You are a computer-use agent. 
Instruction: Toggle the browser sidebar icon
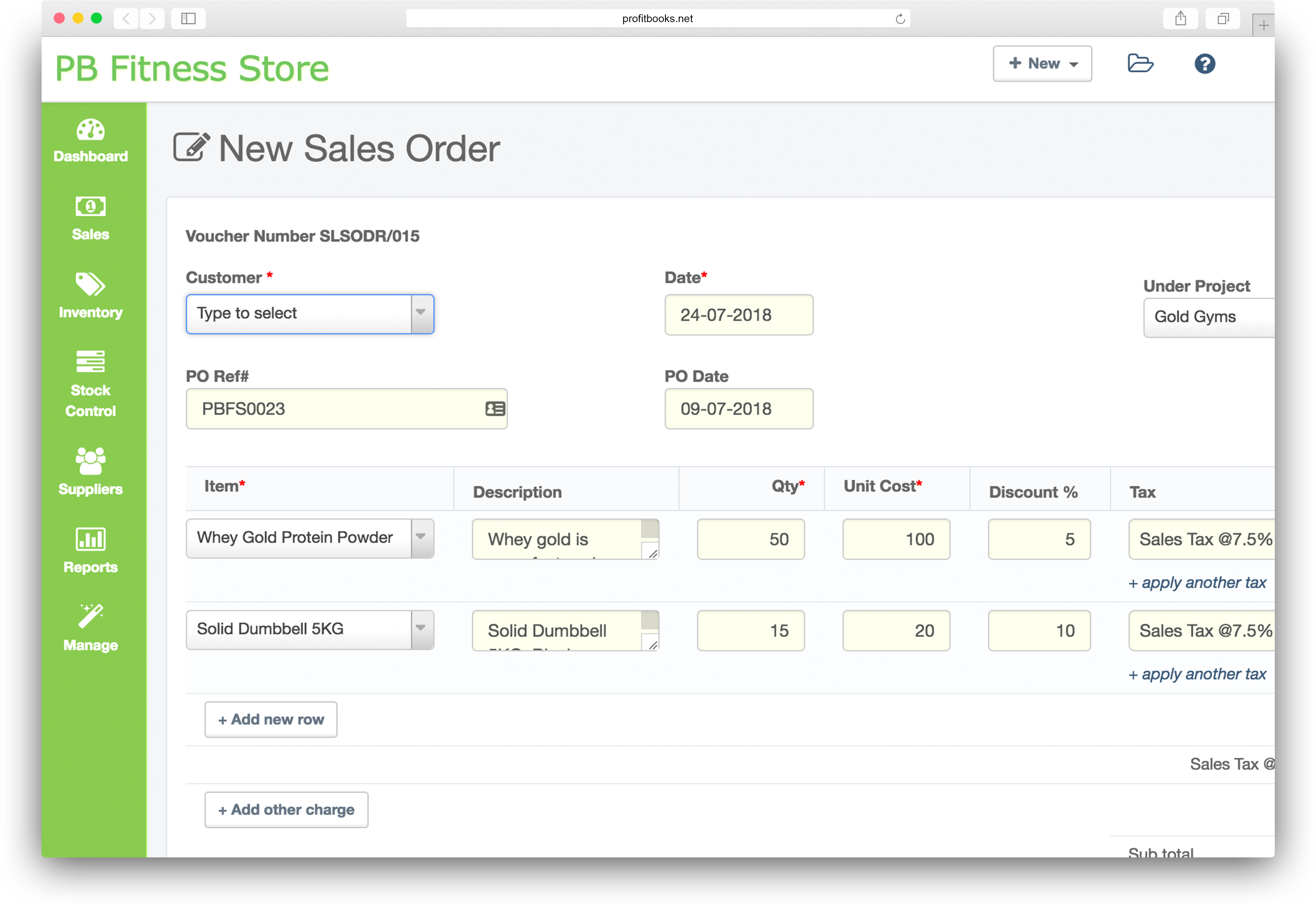[x=188, y=19]
